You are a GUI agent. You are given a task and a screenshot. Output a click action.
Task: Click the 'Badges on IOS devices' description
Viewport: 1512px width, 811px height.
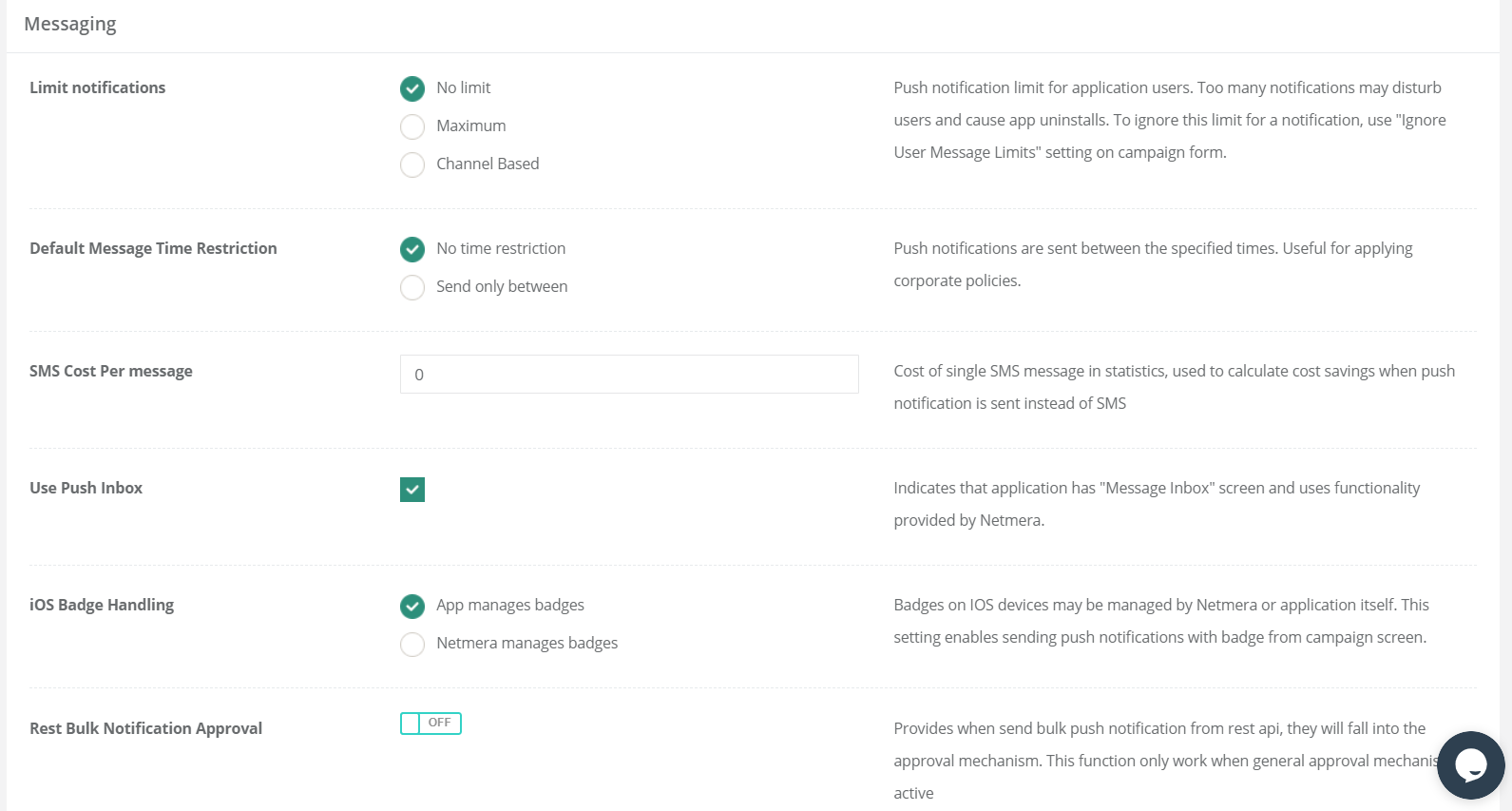tap(1161, 621)
